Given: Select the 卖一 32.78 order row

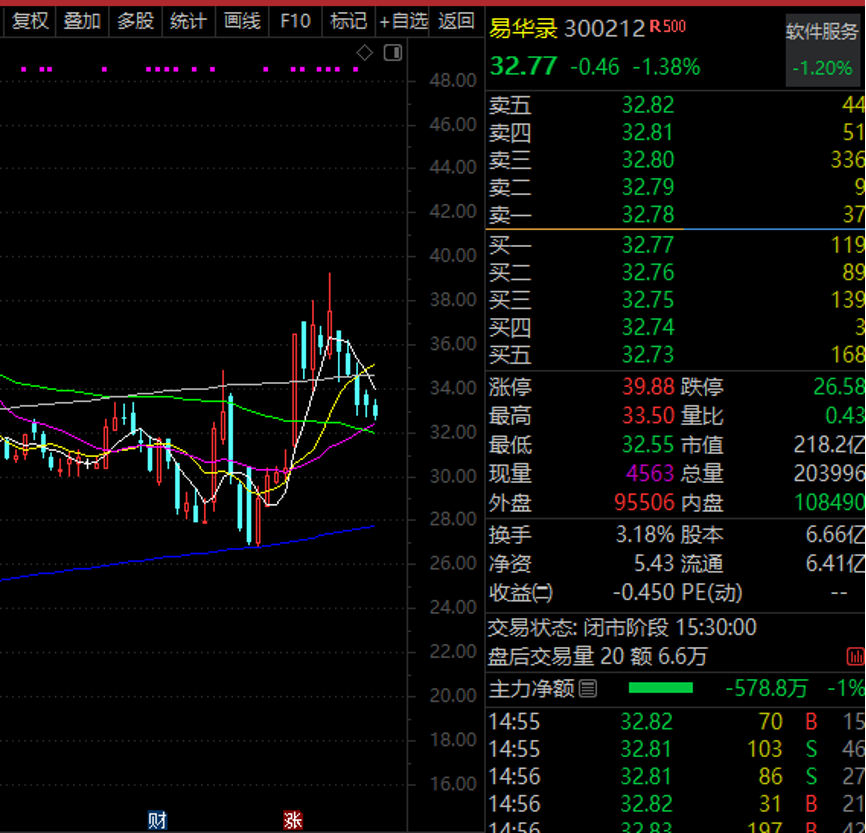Looking at the screenshot, I should 675,214.
